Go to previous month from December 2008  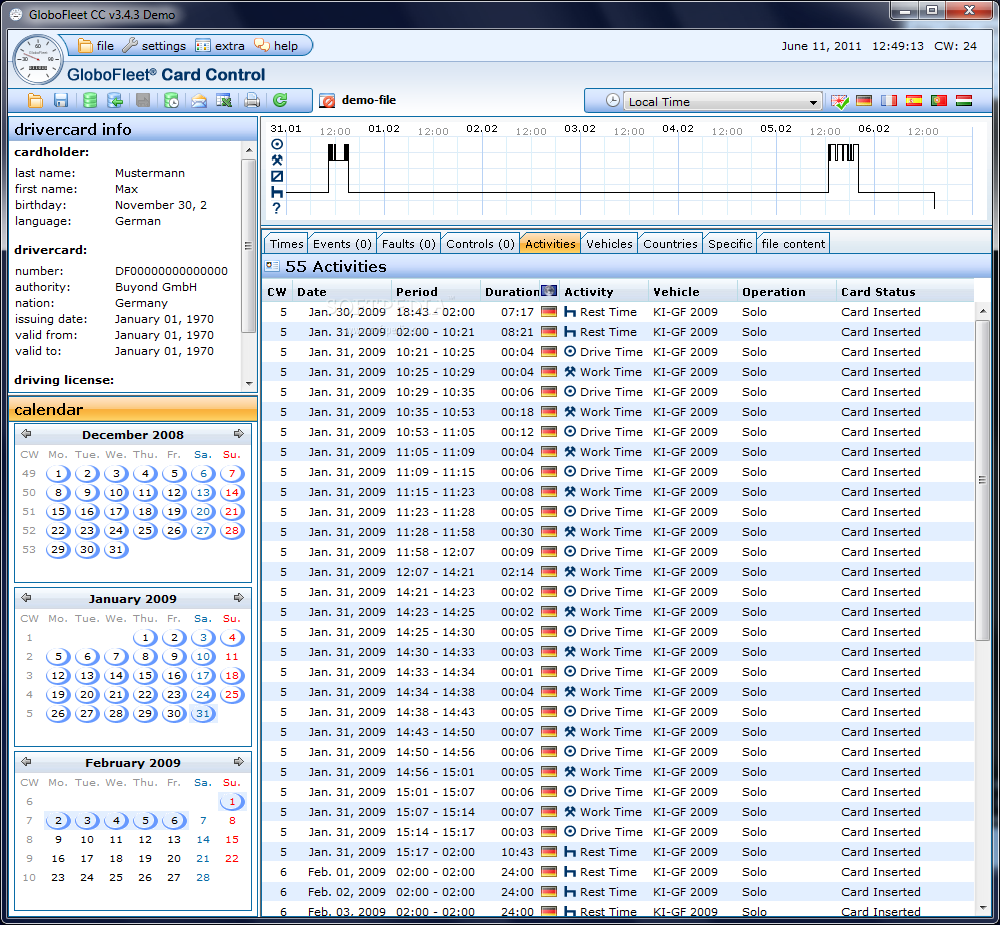coord(26,434)
